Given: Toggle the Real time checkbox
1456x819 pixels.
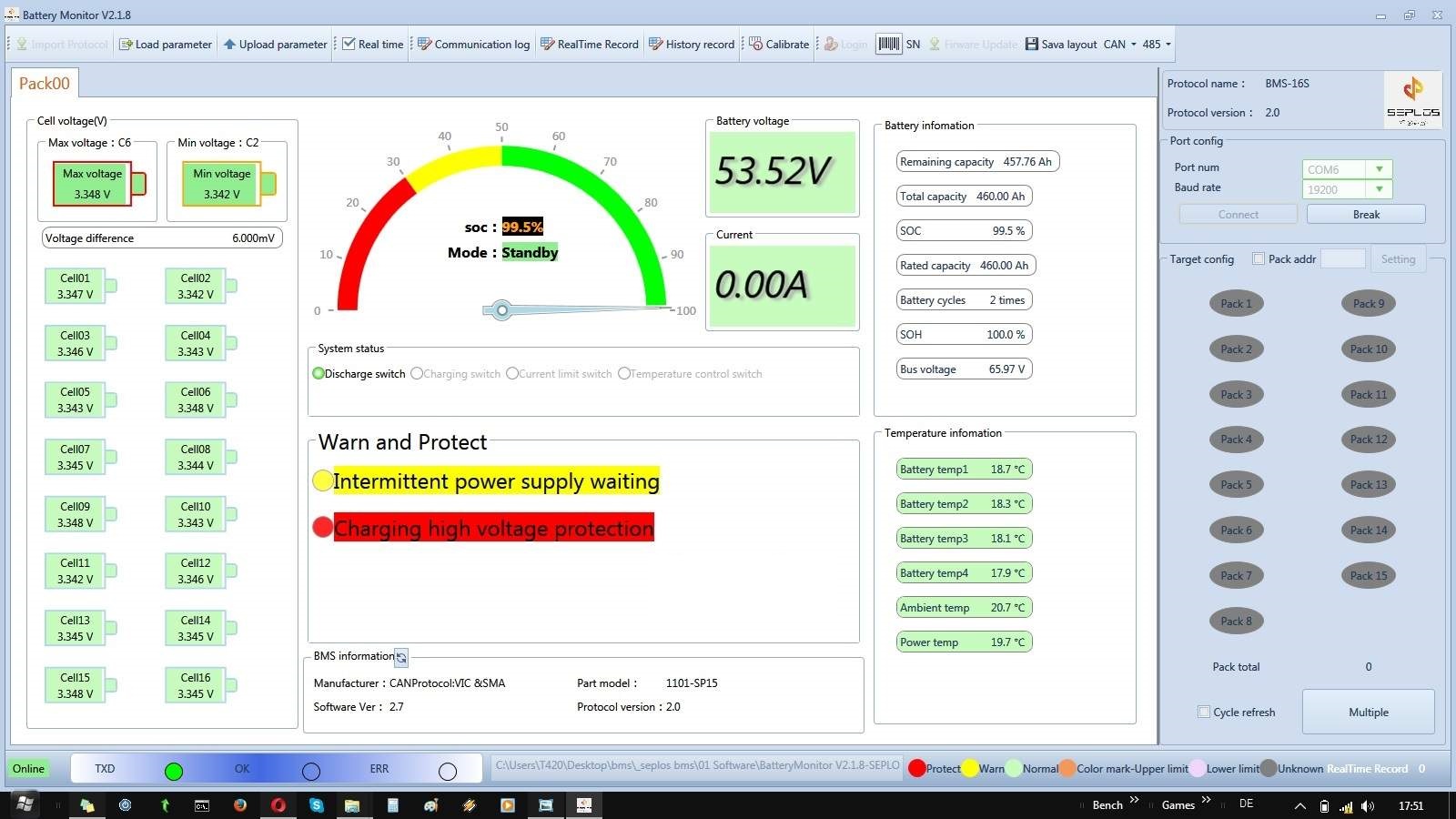Looking at the screenshot, I should click(349, 44).
